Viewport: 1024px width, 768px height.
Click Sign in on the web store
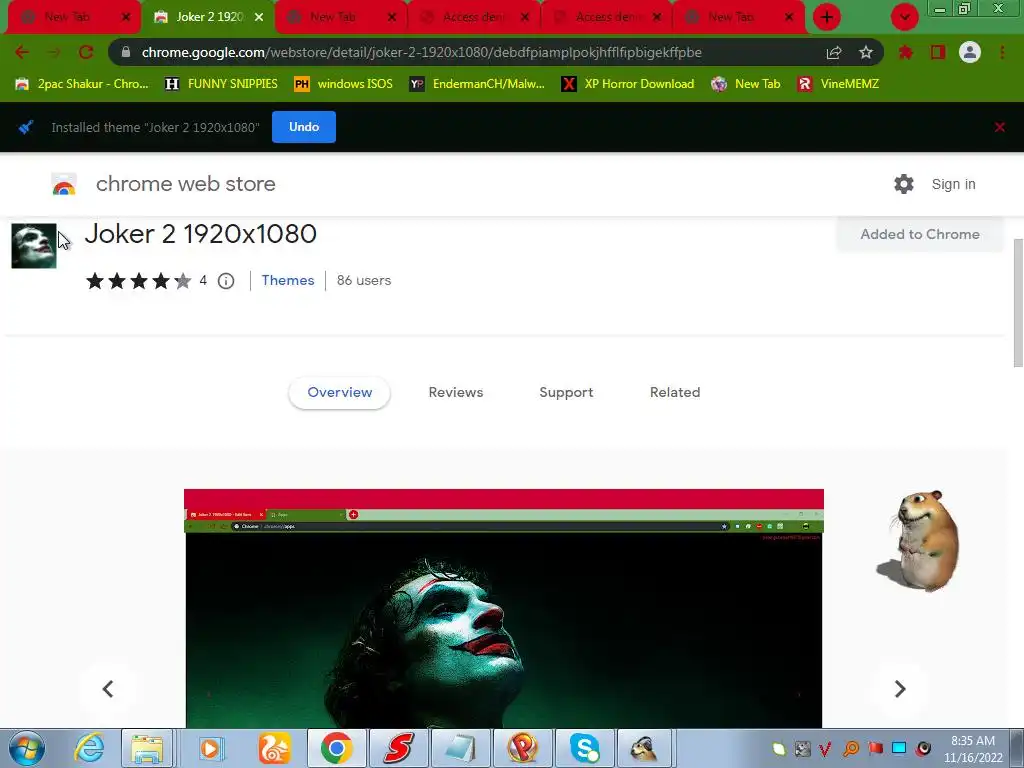pos(953,184)
